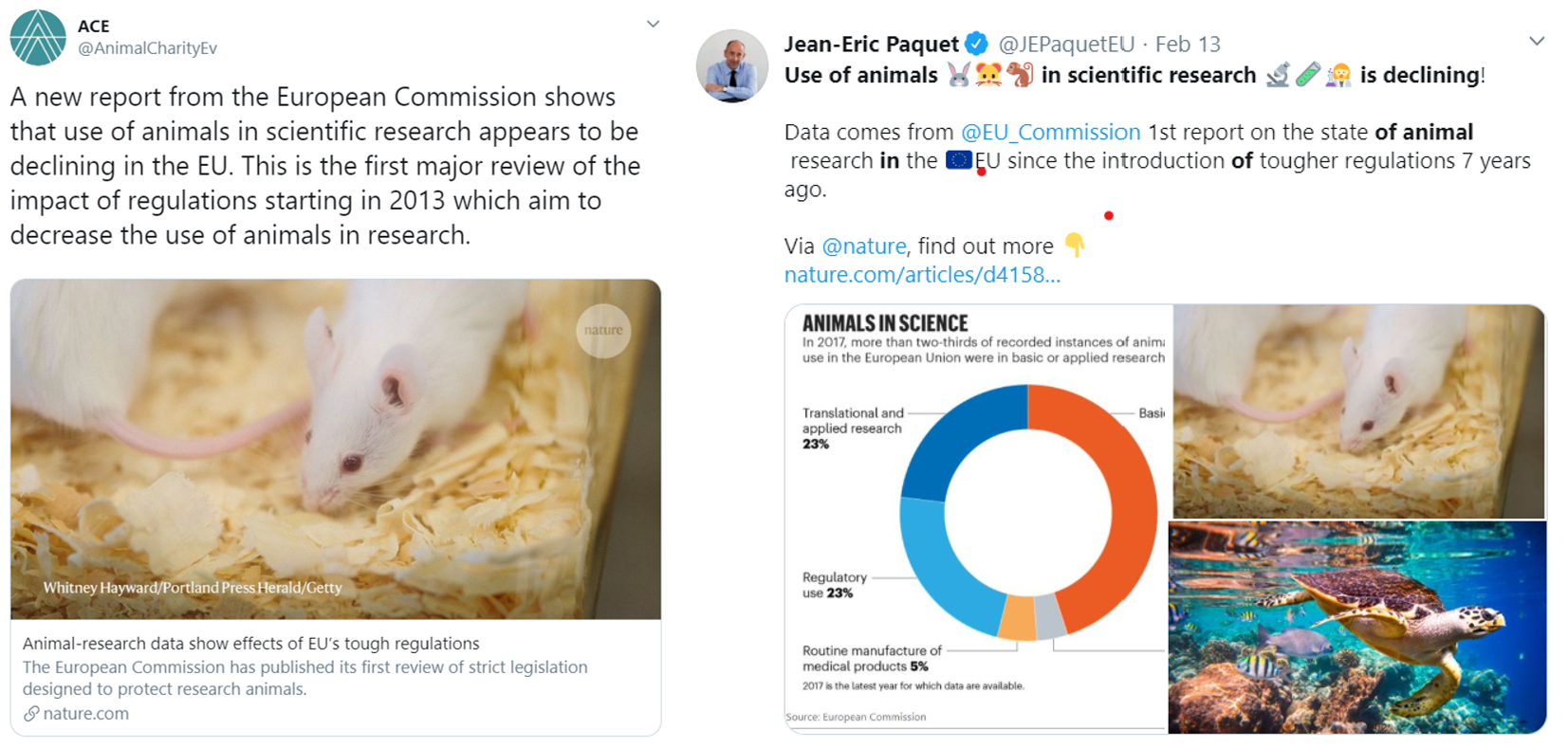View the Animals in Science chart image
1568x748 pixels.
coord(978,518)
